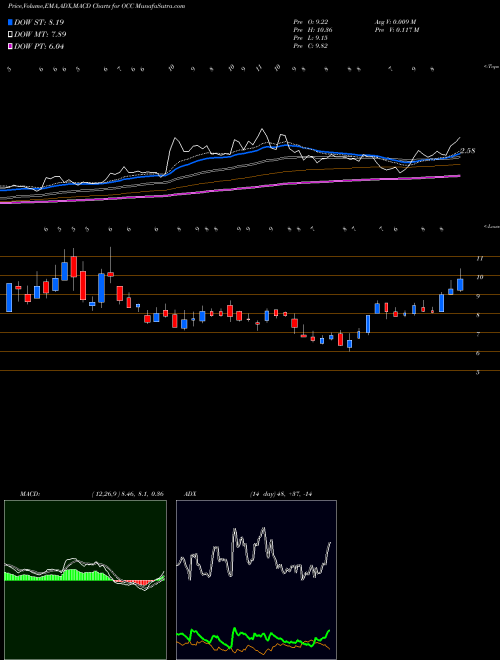Click the price axis label 5
This screenshot has width=500, height=660.
pos(478,372)
